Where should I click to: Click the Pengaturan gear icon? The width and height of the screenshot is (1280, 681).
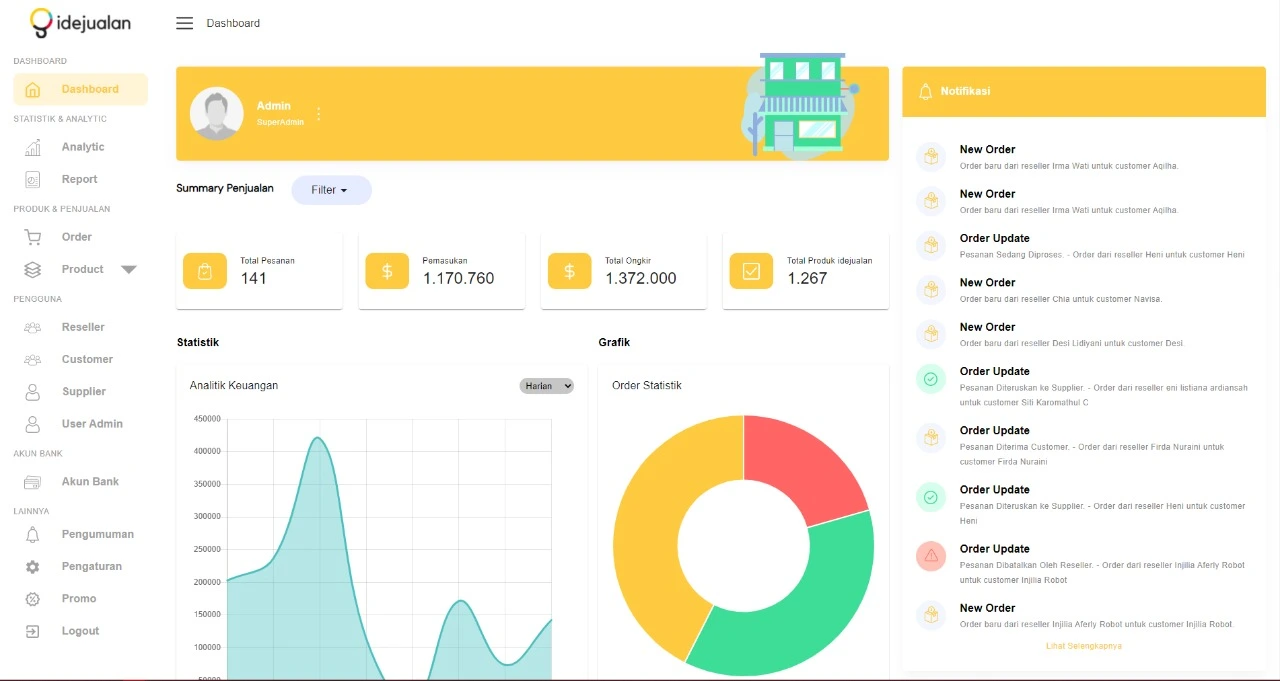click(x=33, y=567)
